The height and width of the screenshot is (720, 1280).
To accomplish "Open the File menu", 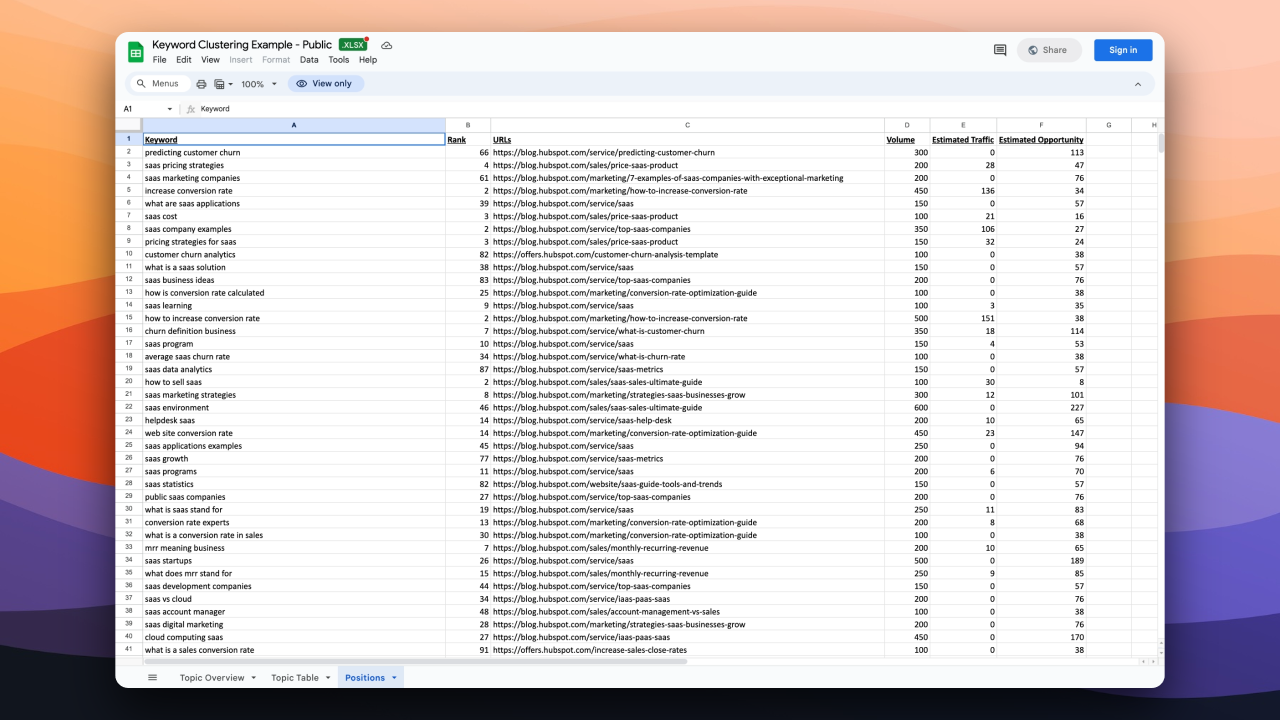I will [160, 60].
